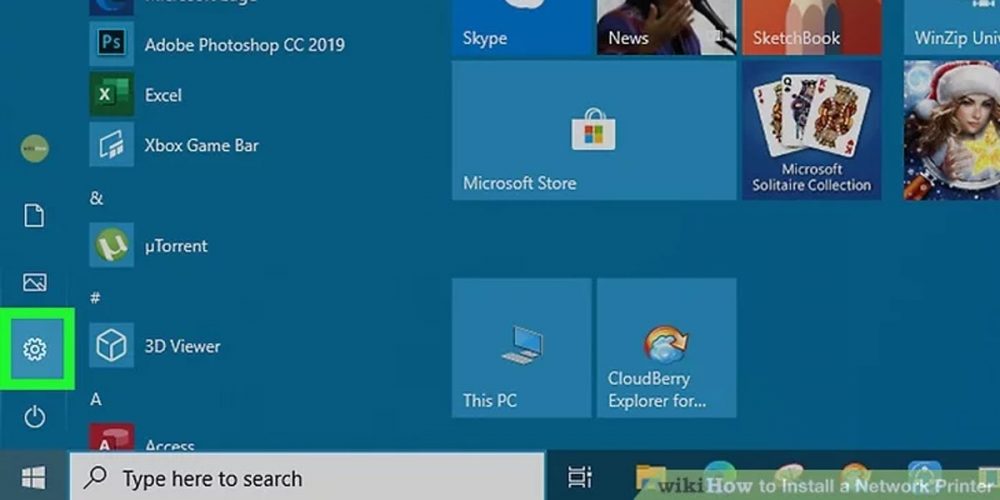Screen dimensions: 1000x500
Task: Launch Adobe Photoshop CC 2019
Action: [x=243, y=45]
